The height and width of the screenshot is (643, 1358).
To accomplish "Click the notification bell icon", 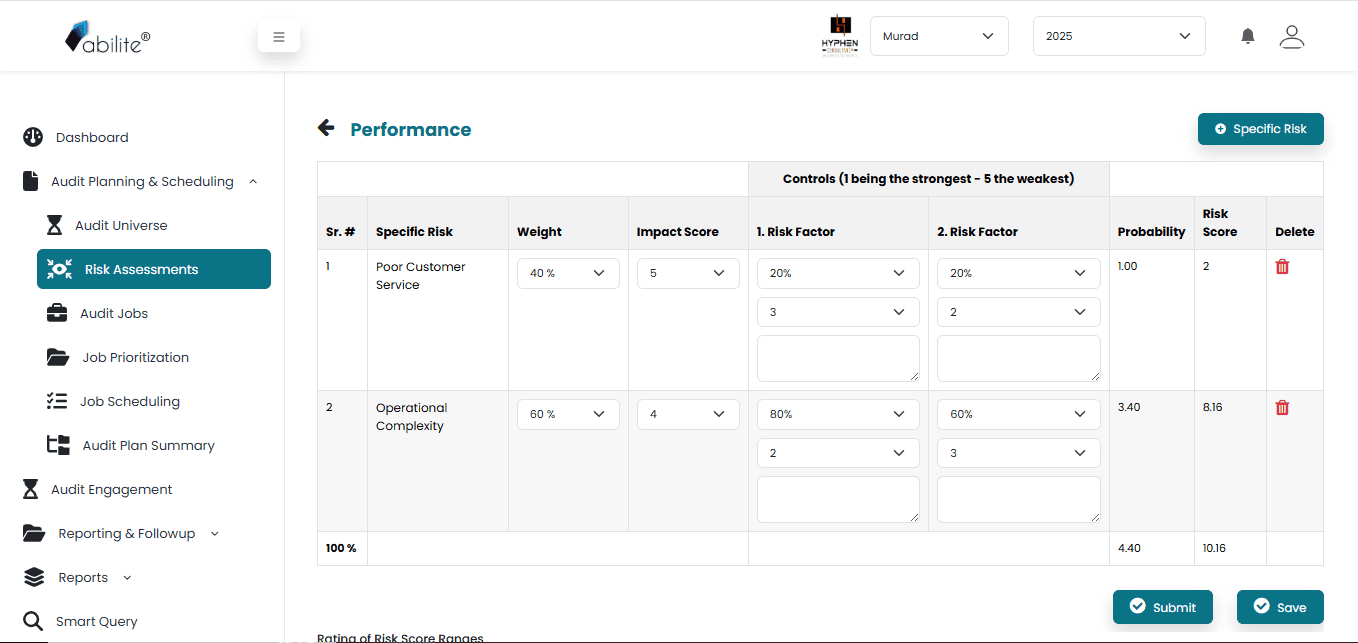I will (x=1247, y=36).
